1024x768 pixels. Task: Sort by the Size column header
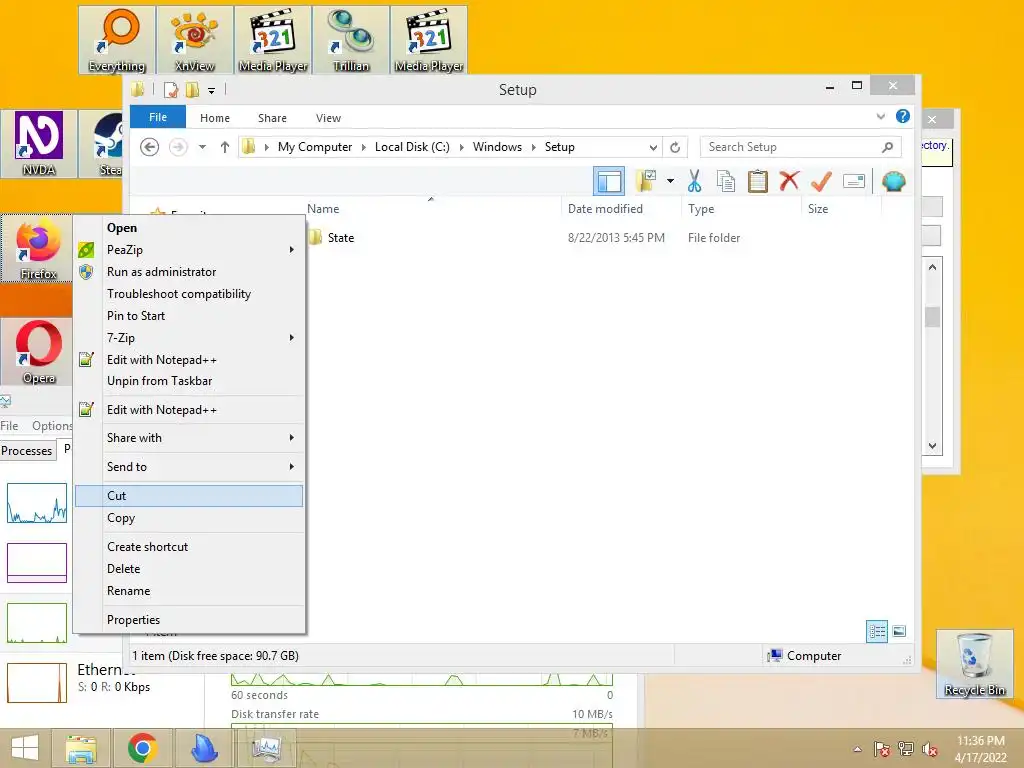tap(841, 208)
